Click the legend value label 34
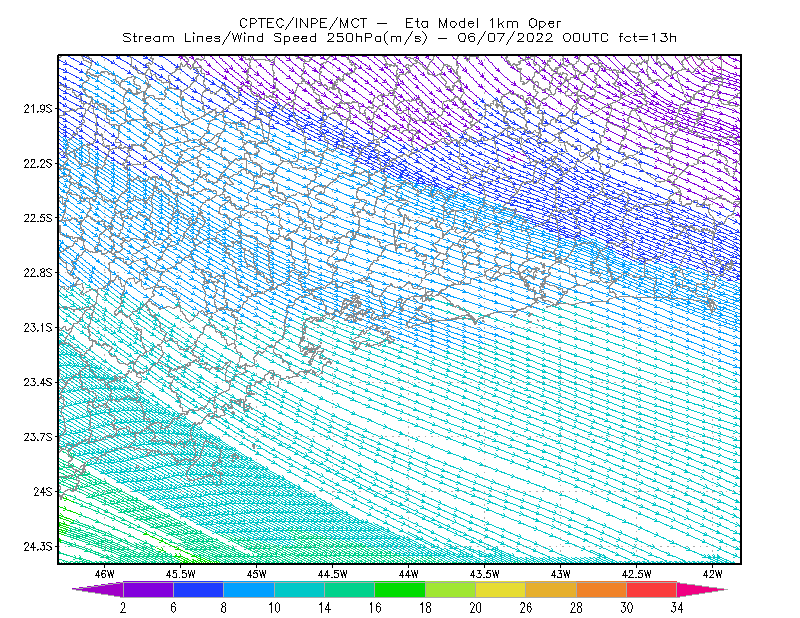The width and height of the screenshot is (800, 618). 677,608
